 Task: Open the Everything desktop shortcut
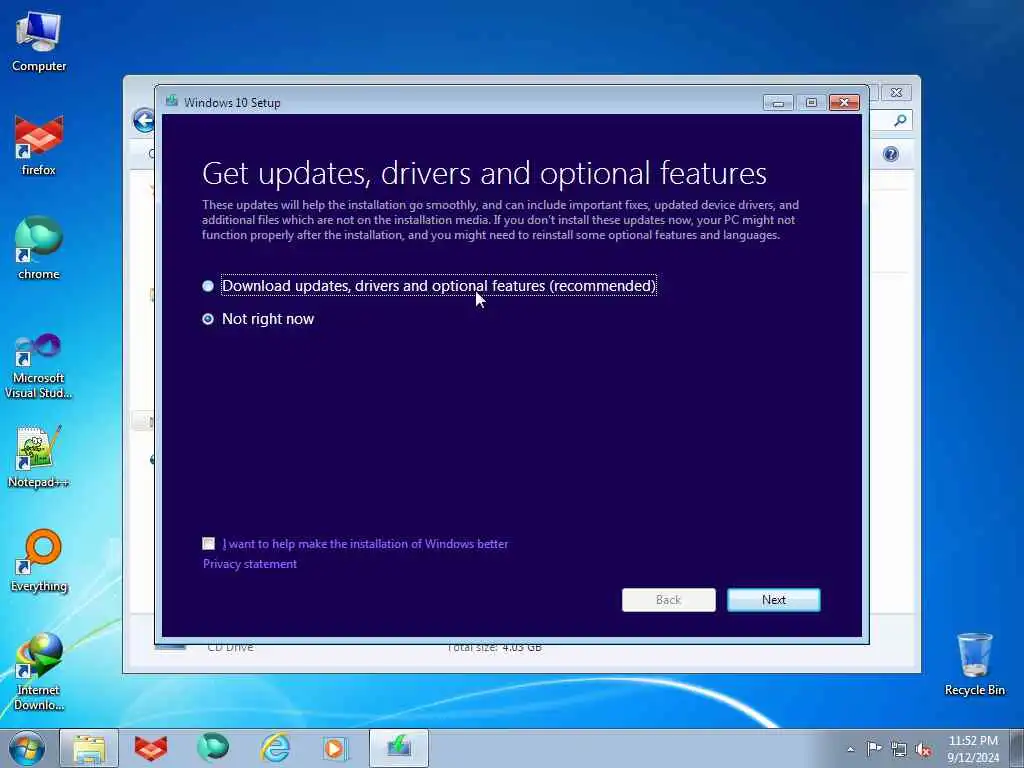(39, 560)
